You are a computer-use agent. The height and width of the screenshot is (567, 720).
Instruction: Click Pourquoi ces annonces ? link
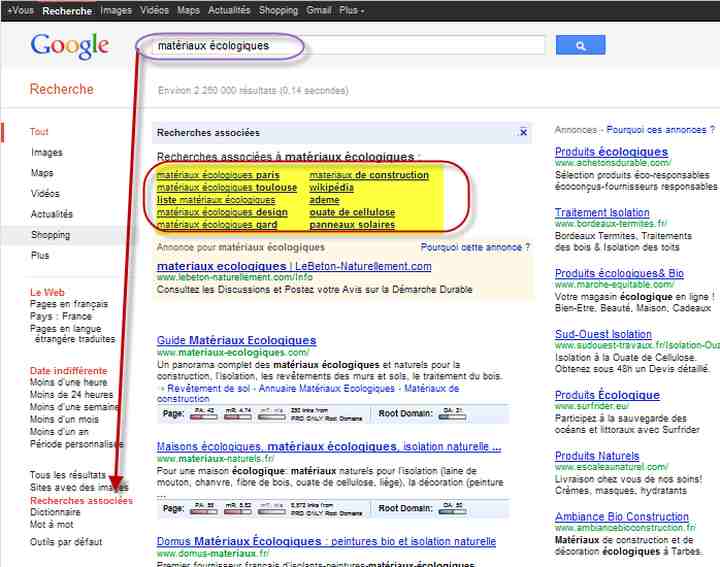click(x=661, y=130)
